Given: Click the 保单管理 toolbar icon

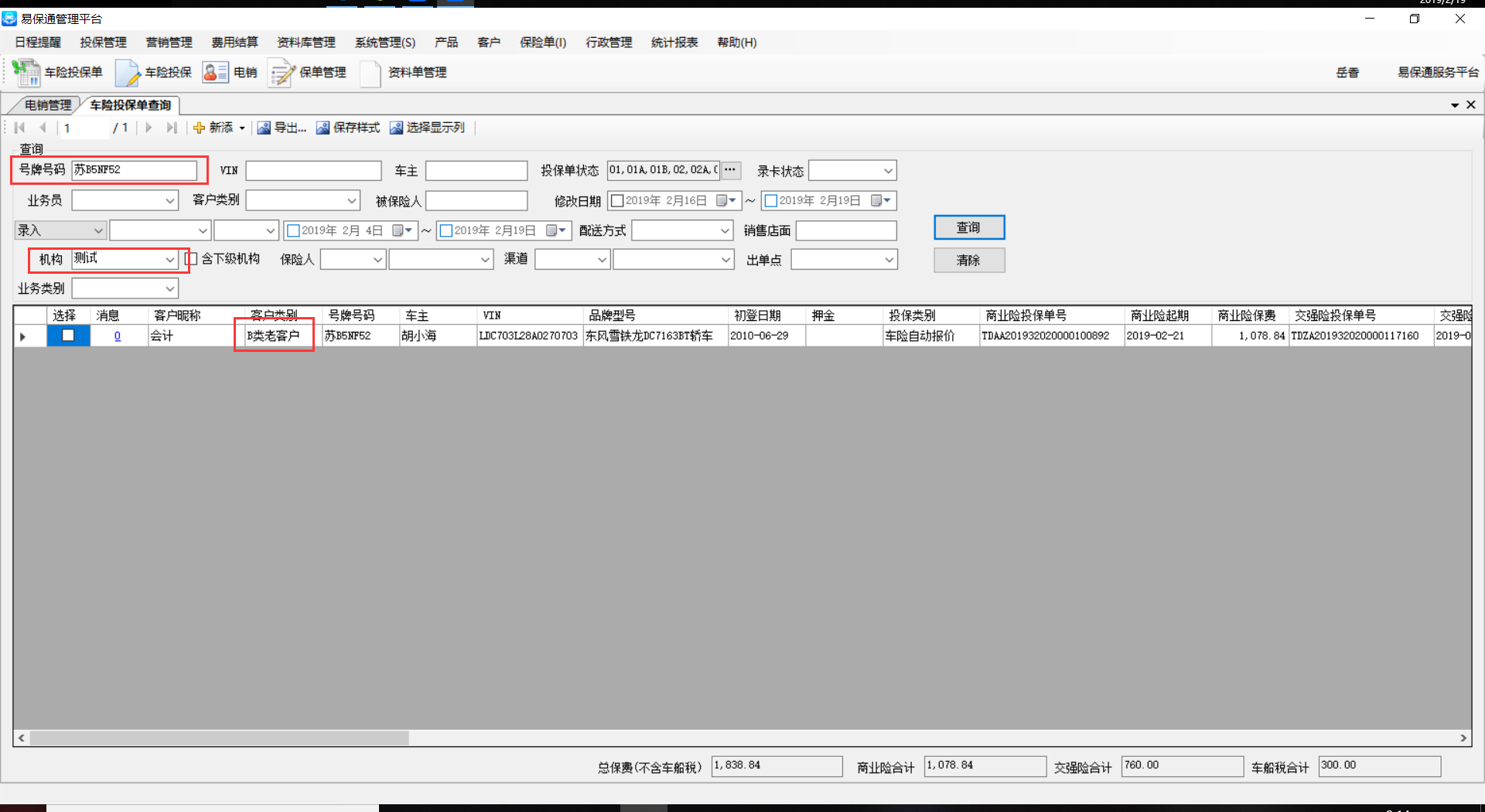Looking at the screenshot, I should pyautogui.click(x=282, y=73).
